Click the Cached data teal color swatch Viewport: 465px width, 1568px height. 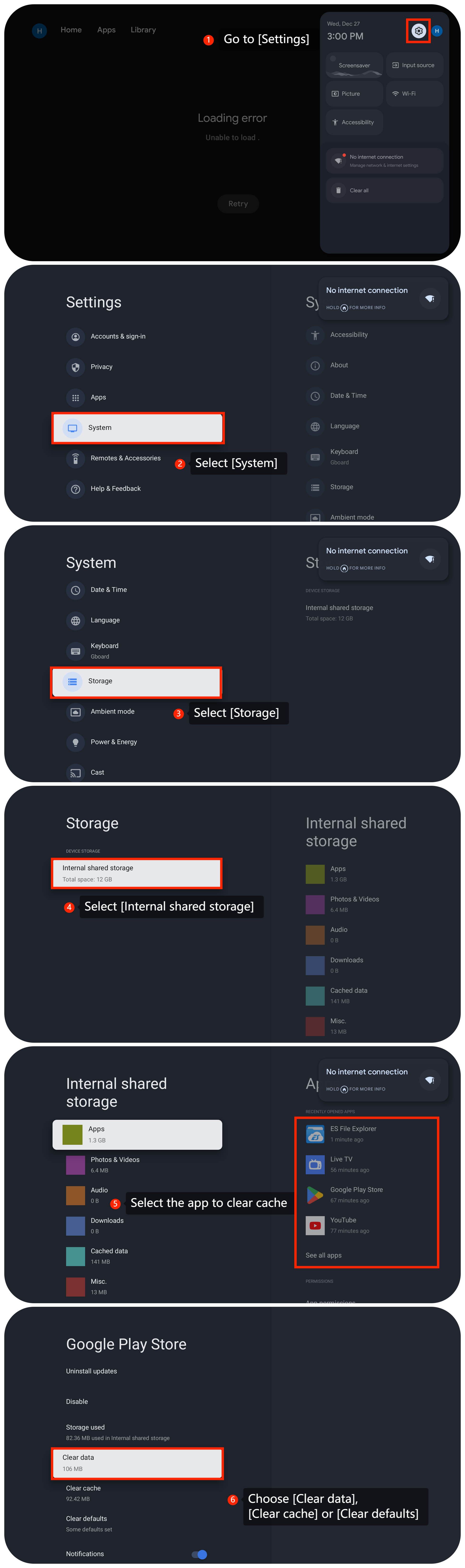75,1256
